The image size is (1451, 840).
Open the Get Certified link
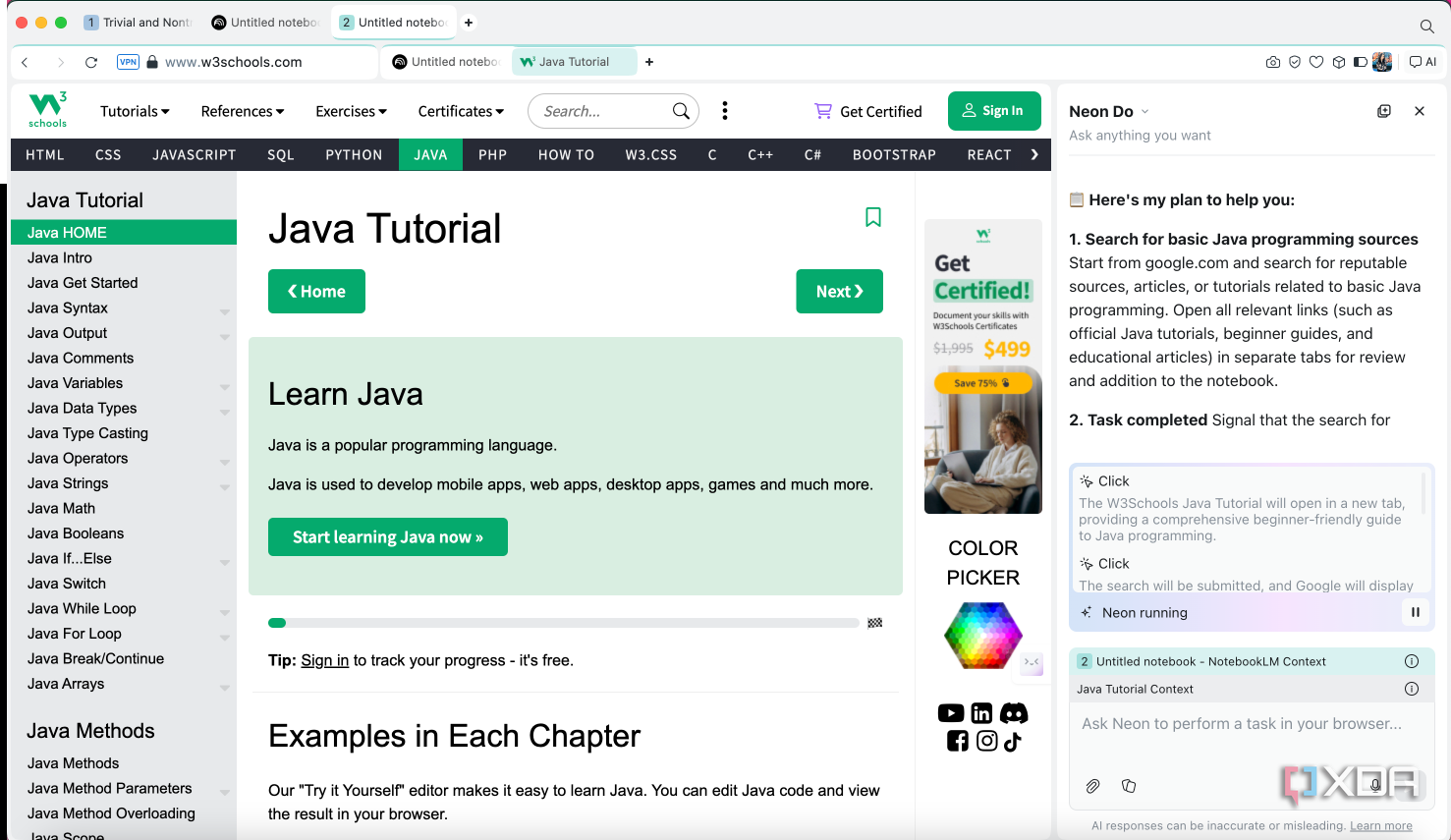click(868, 111)
